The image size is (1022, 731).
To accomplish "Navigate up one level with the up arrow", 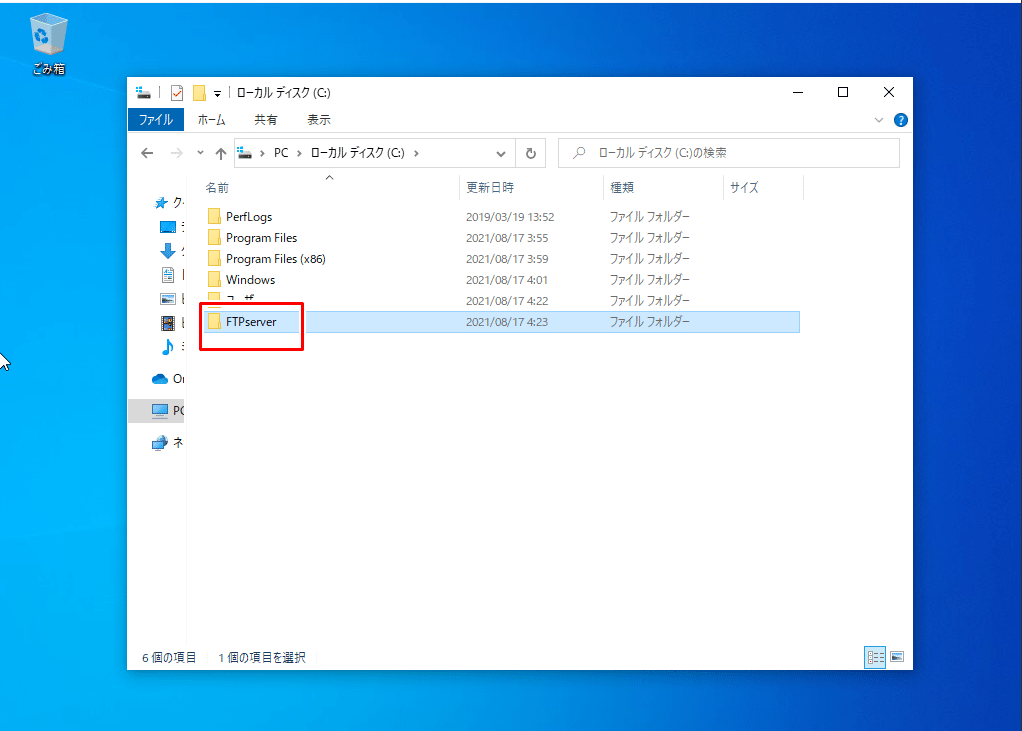I will pos(219,152).
